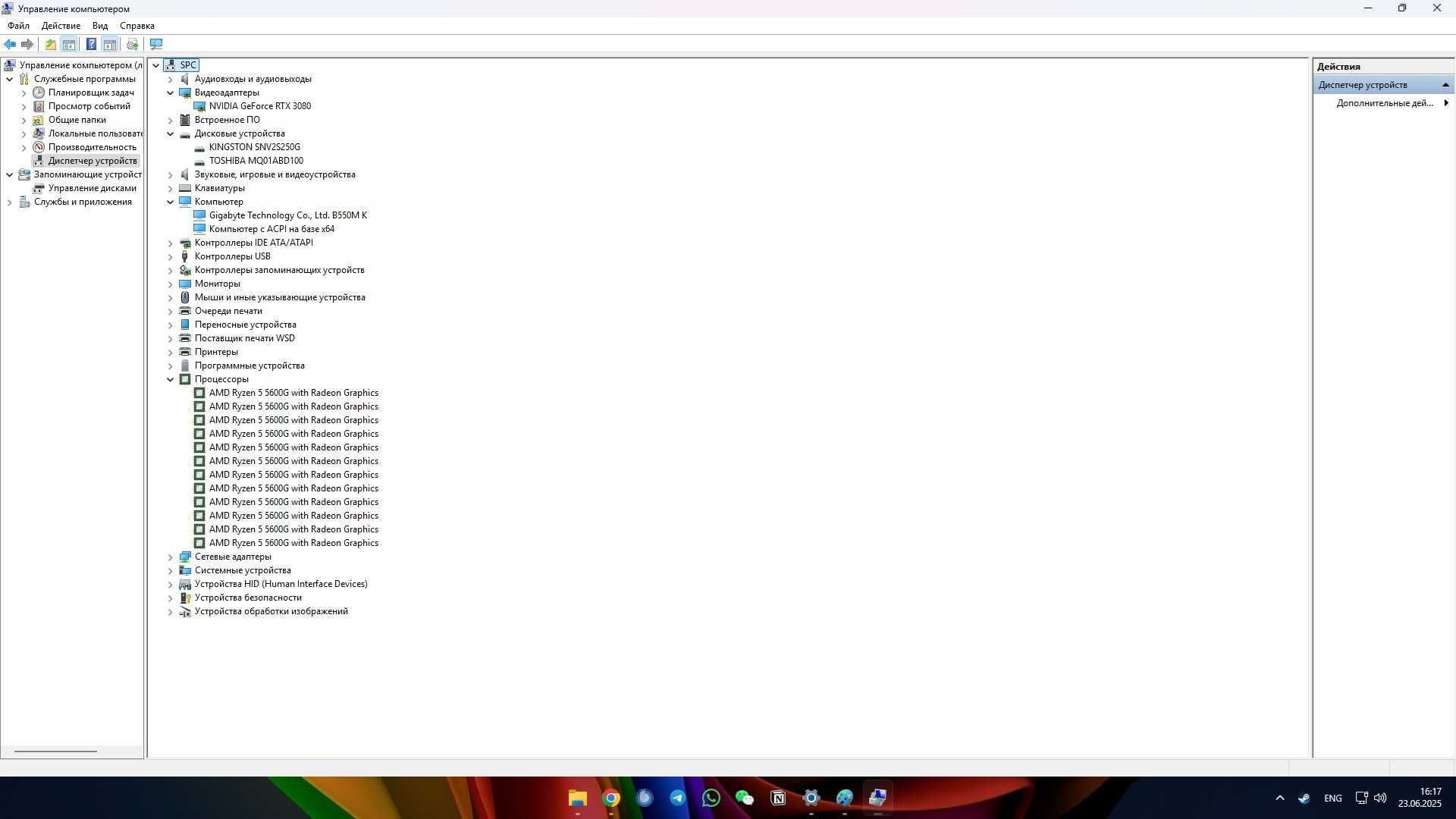Expand the Мониторы category

(x=171, y=284)
